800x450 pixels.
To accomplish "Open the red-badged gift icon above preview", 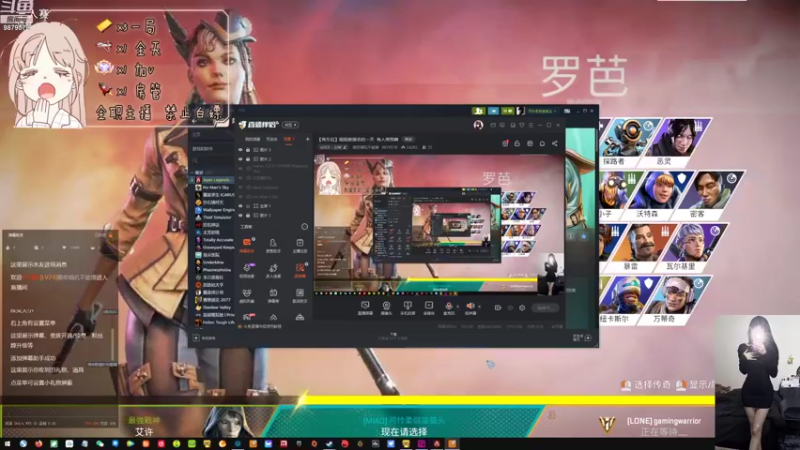I will [505, 143].
